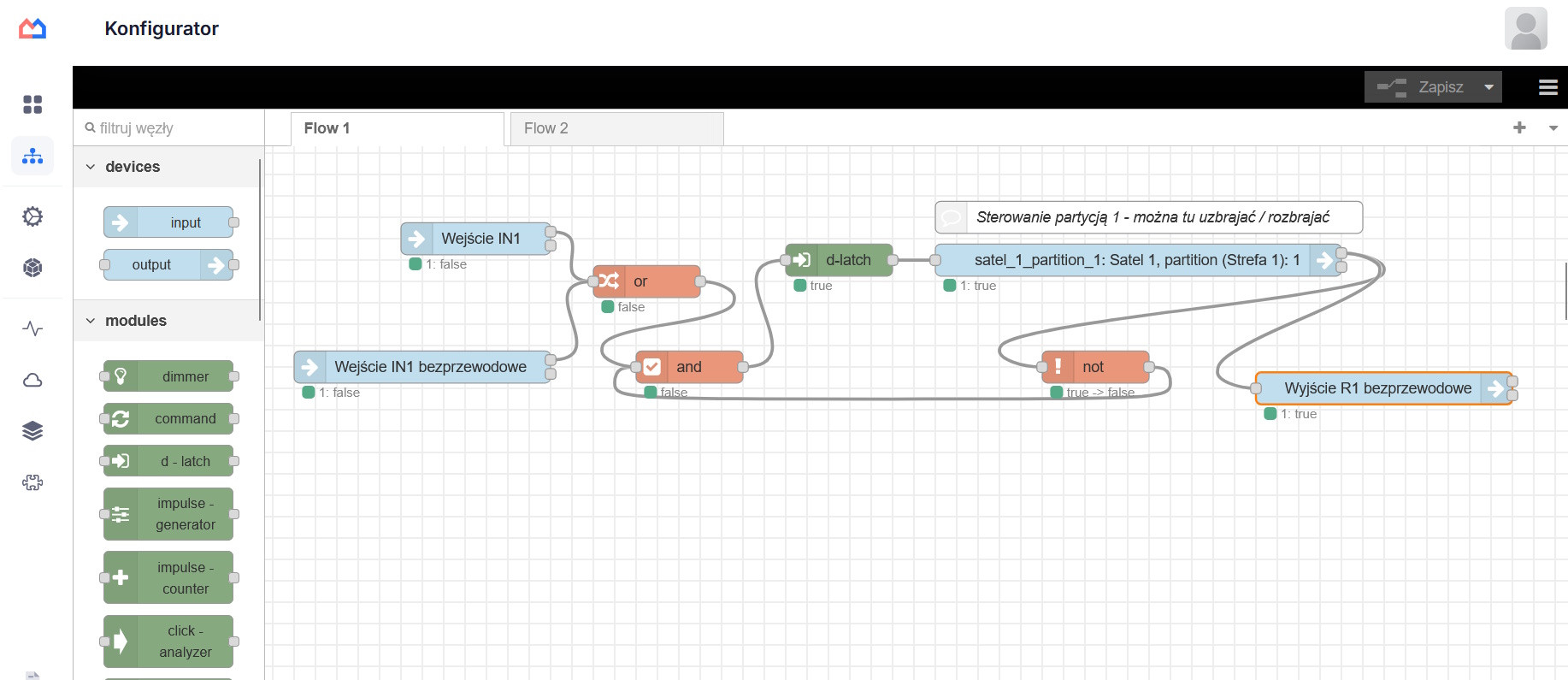
Task: Select the d-latch node on canvas
Action: [840, 260]
